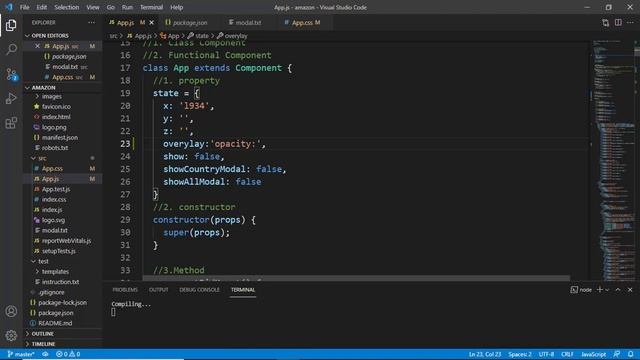Screen dimensions: 640x360
Task: Change line endings via CRLF item
Action: click(x=567, y=354)
